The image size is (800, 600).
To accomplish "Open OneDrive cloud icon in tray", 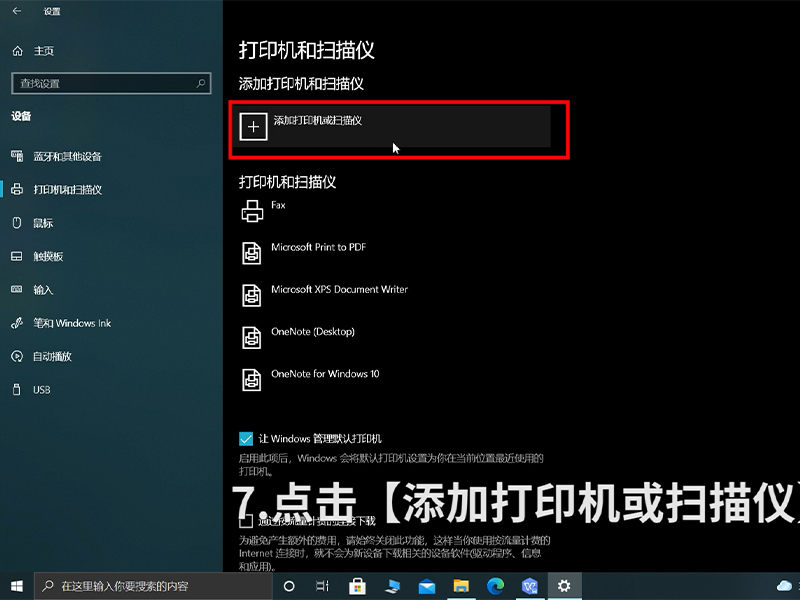I will (x=784, y=587).
